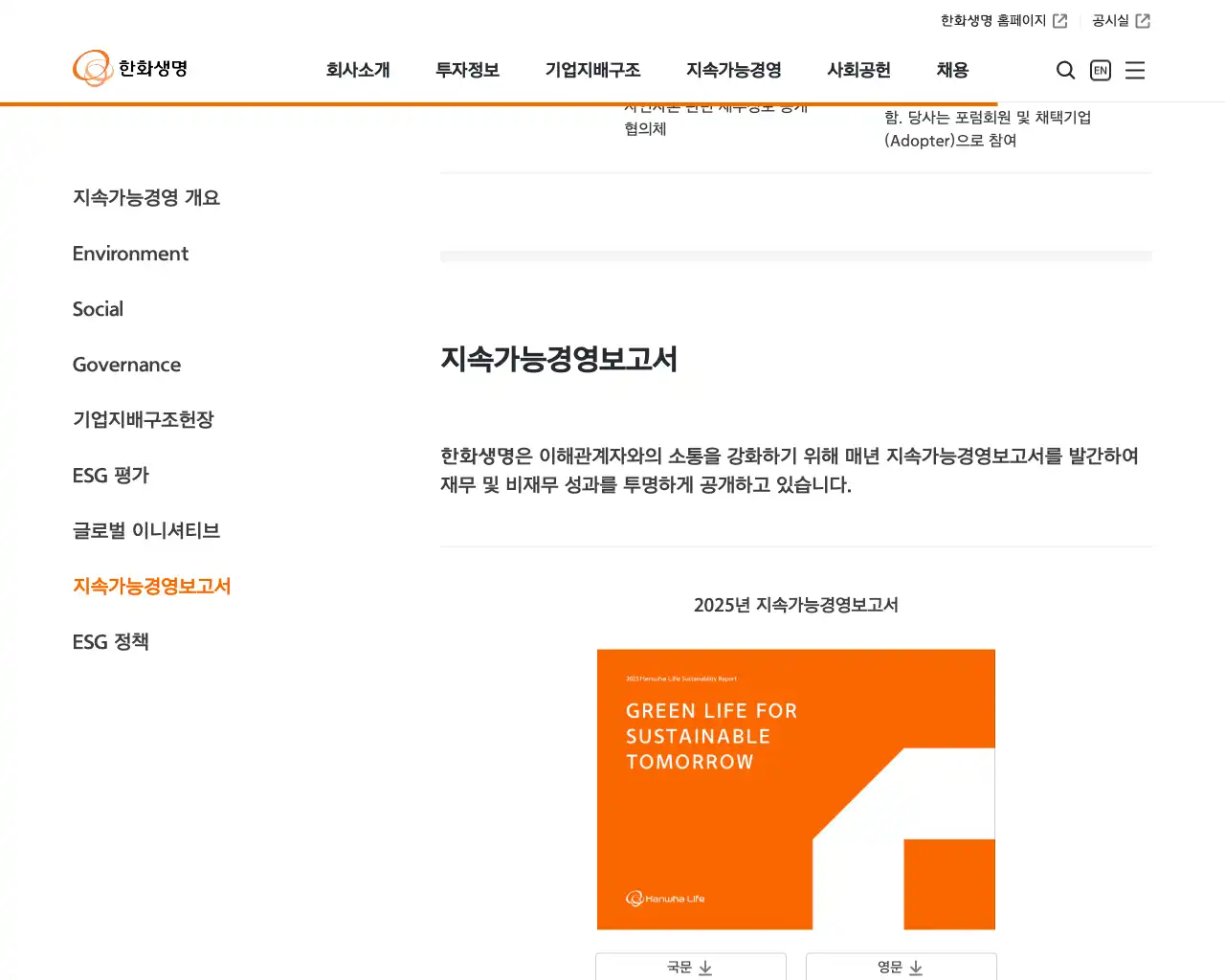
Task: Open the hamburger menu icon
Action: 1135,70
